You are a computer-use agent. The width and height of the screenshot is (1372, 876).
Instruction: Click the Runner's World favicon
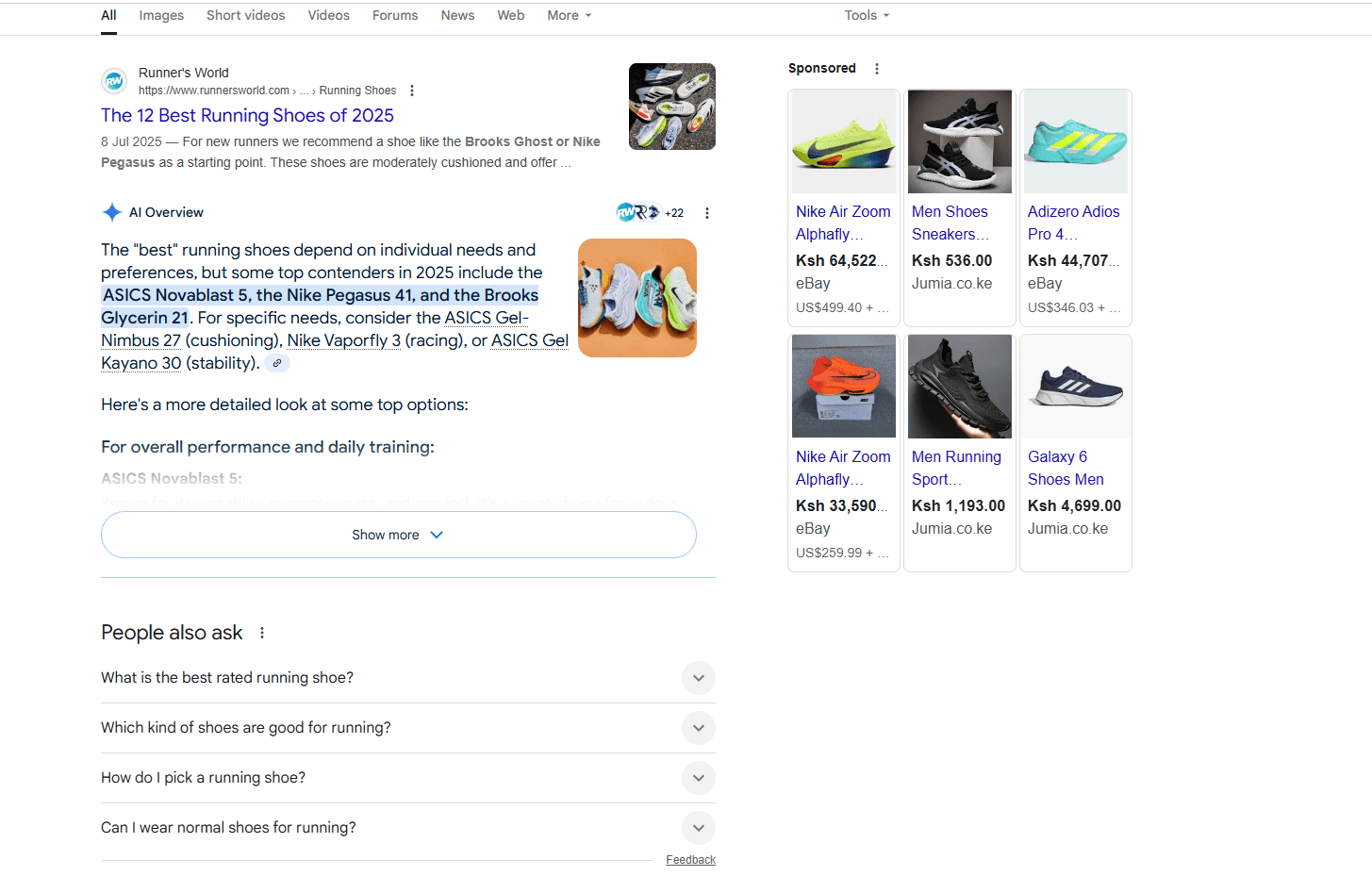(x=114, y=81)
